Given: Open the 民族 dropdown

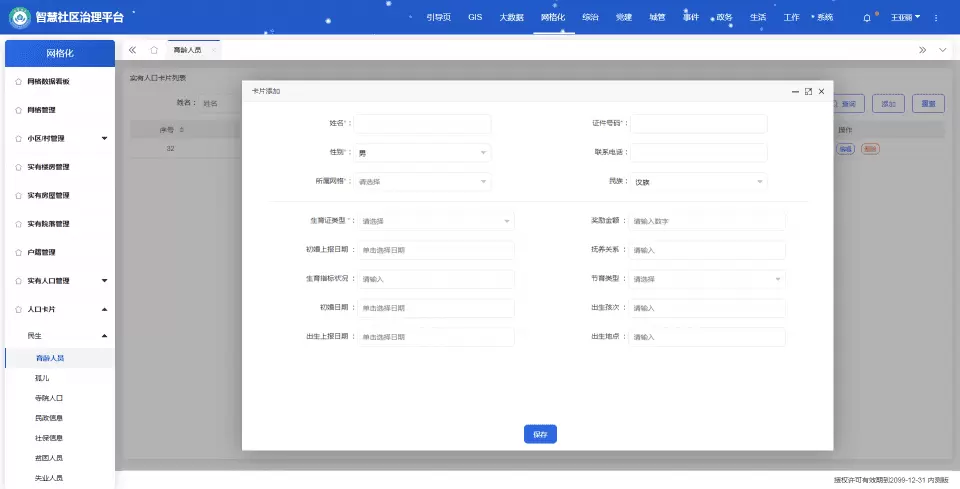Looking at the screenshot, I should 698,182.
